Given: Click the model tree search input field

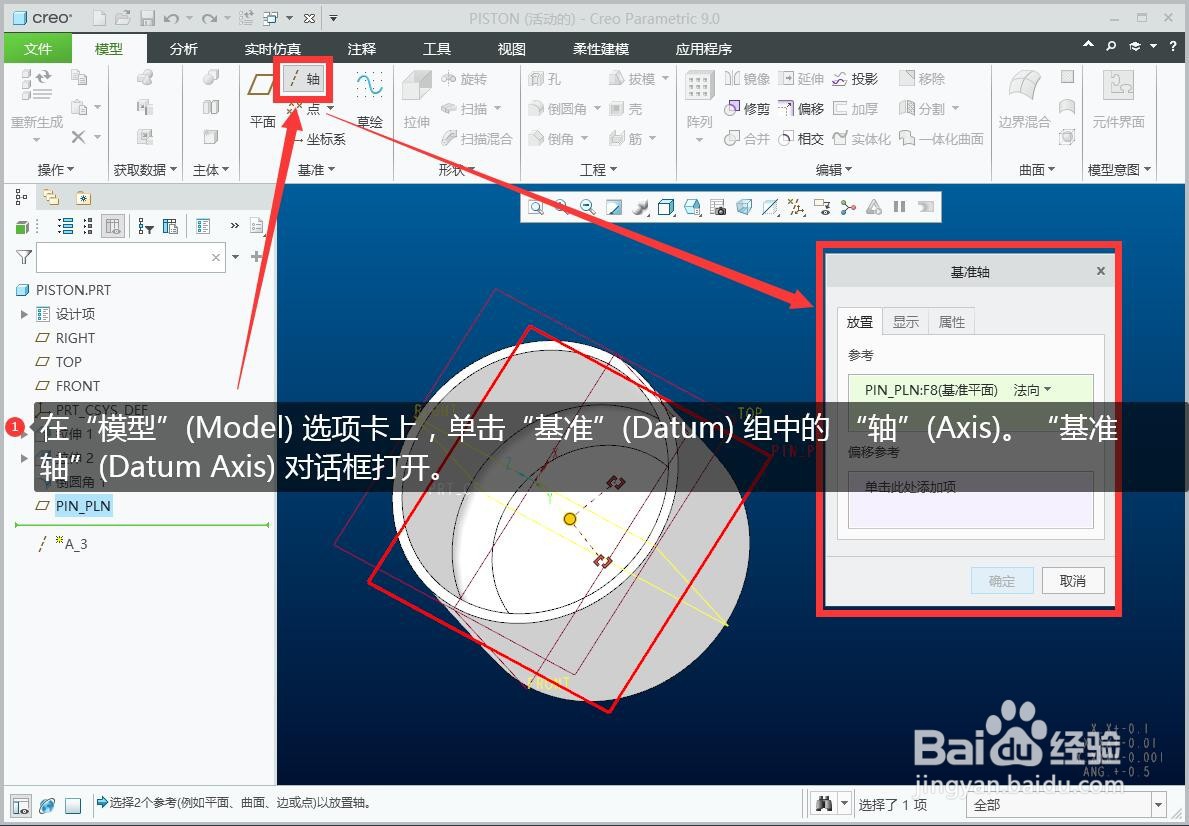Looking at the screenshot, I should pos(130,257).
